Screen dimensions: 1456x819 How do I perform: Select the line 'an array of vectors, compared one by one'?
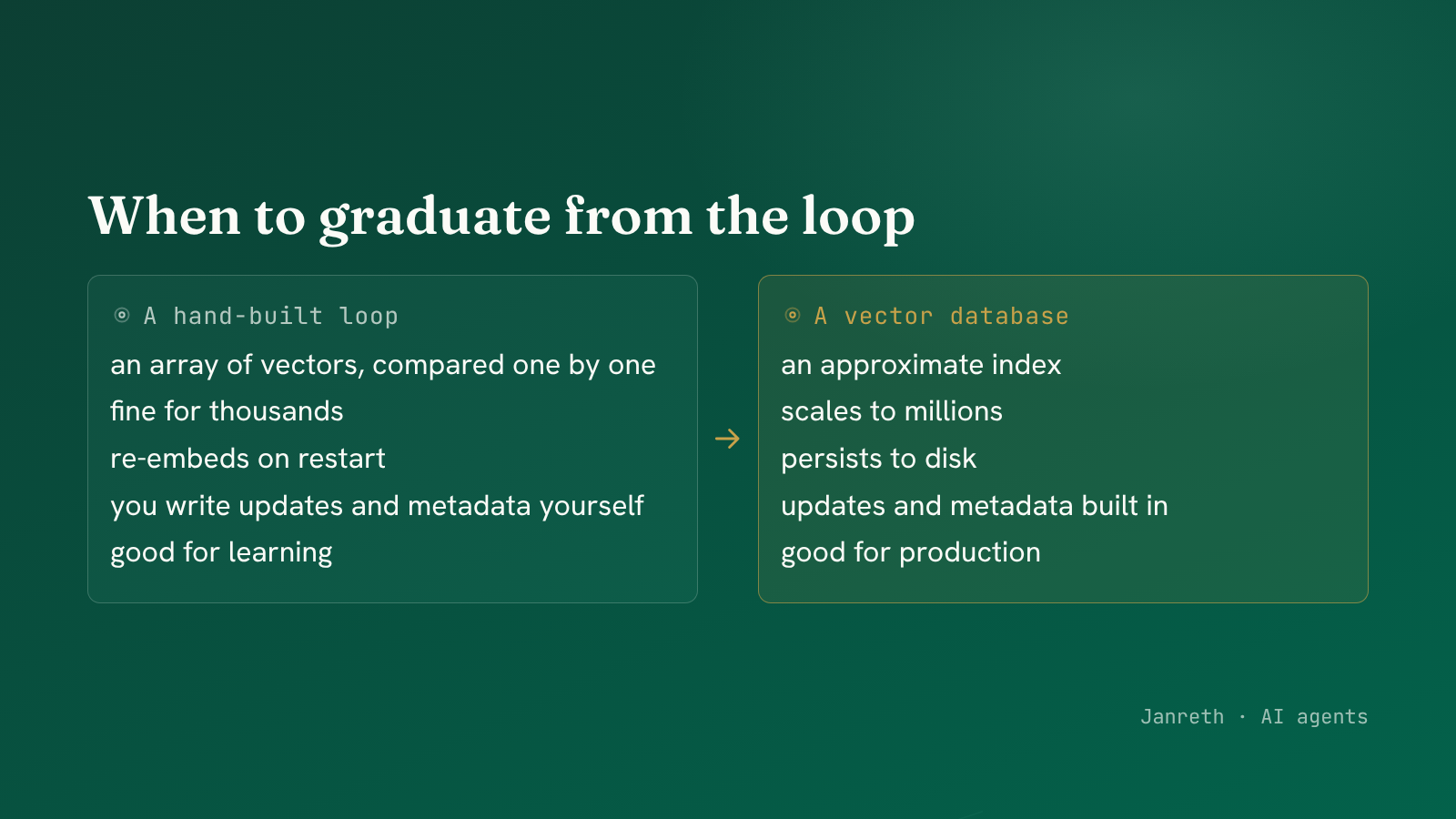pos(383,365)
